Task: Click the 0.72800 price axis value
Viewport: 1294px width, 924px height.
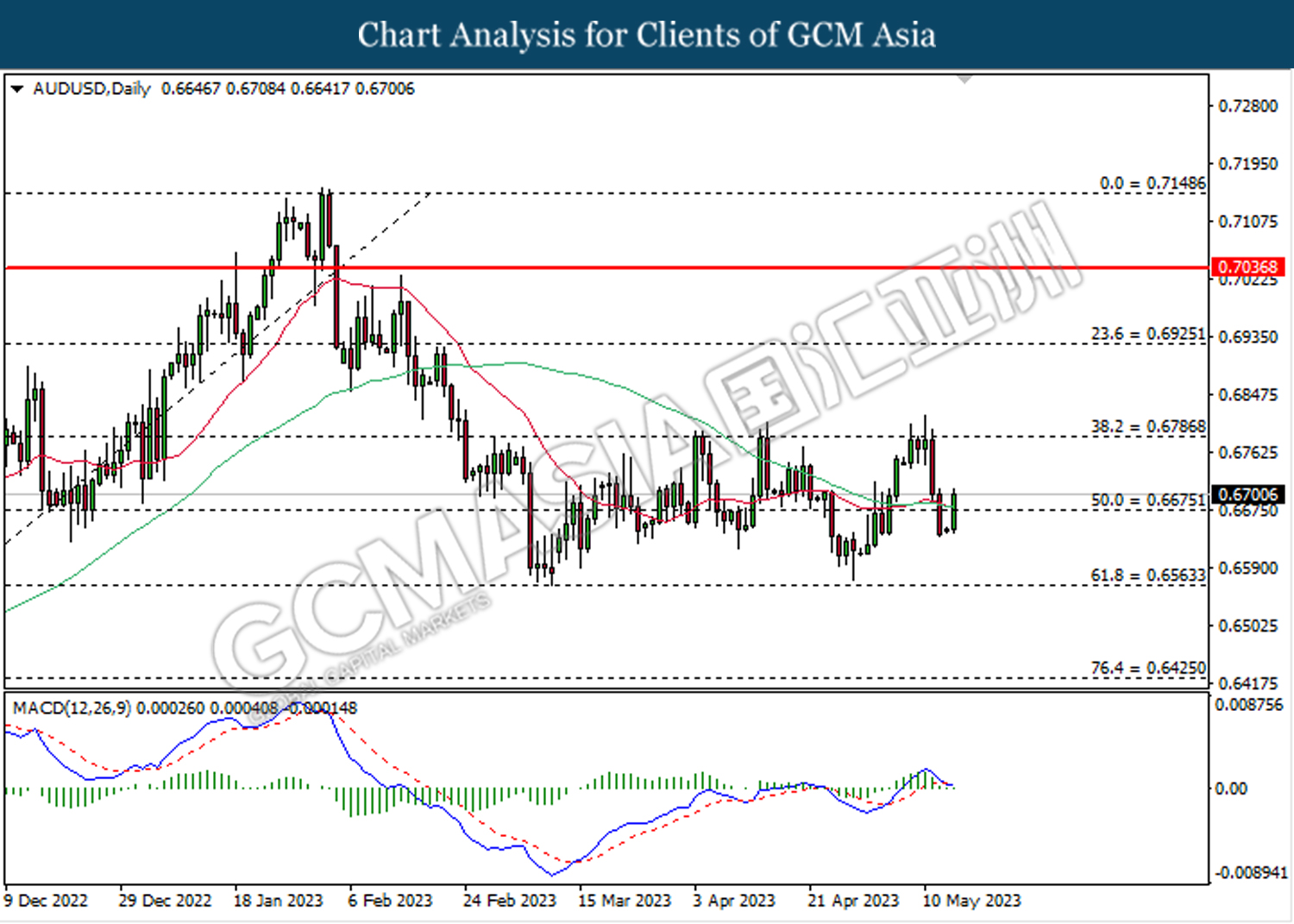Action: click(1247, 106)
